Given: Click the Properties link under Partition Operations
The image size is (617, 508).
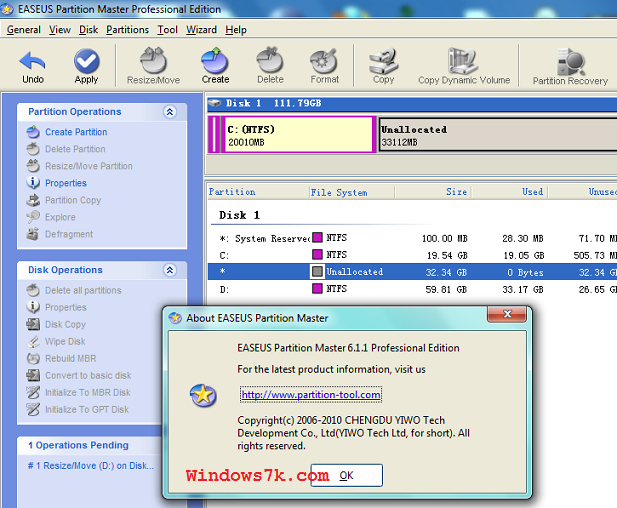Looking at the screenshot, I should point(66,183).
